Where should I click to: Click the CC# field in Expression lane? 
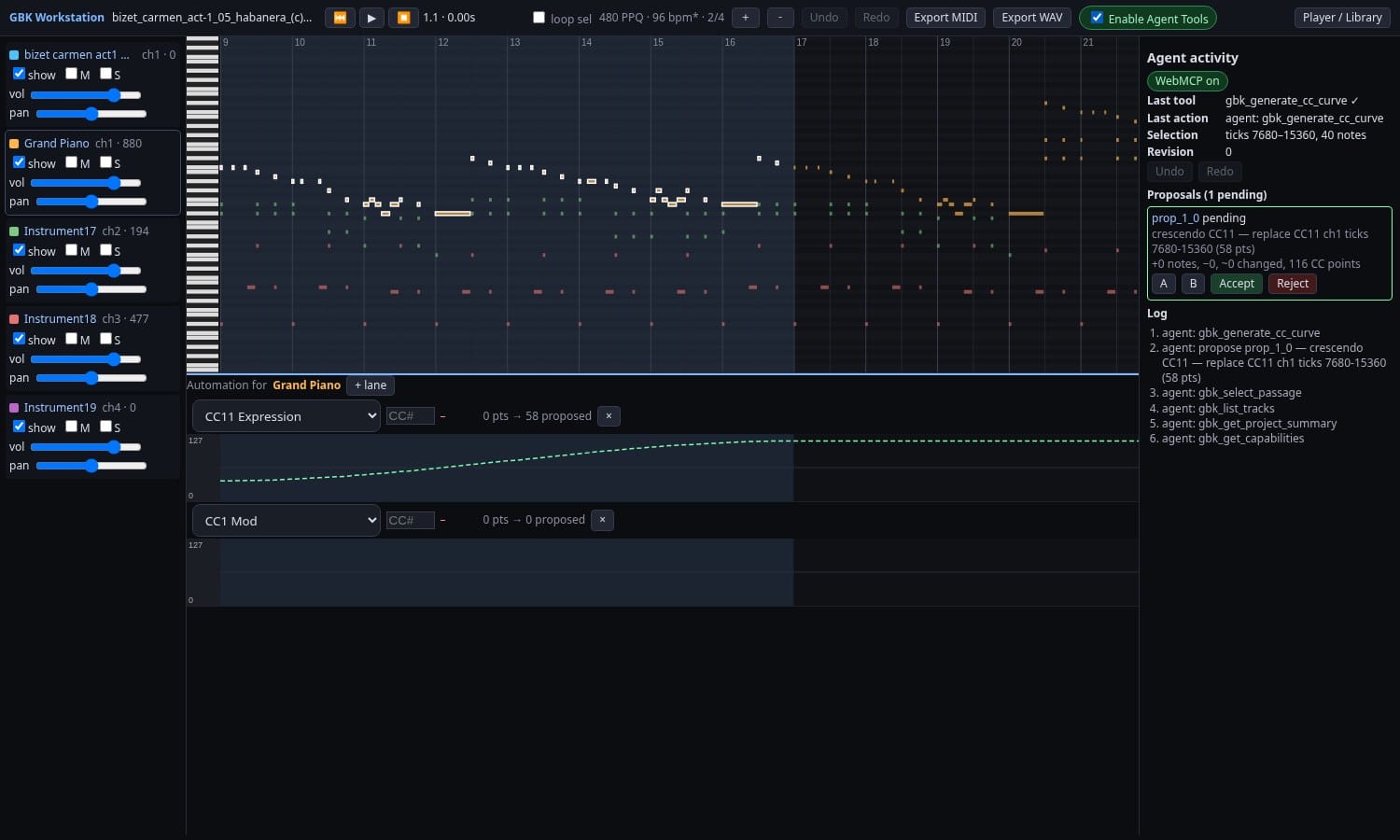pyautogui.click(x=411, y=416)
